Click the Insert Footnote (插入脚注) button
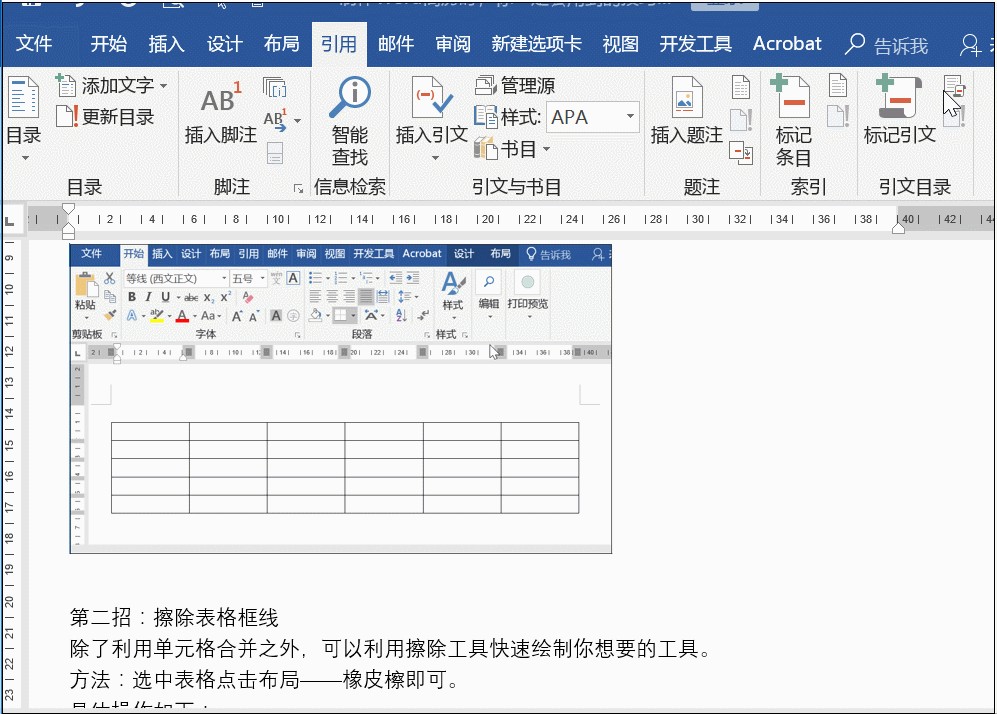This screenshot has height=714, width=997. pos(220,115)
